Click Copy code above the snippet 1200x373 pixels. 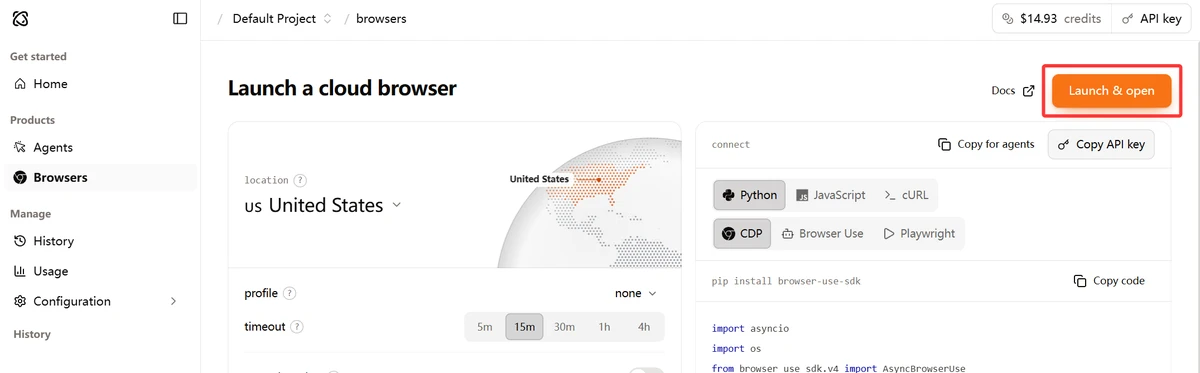(1109, 281)
